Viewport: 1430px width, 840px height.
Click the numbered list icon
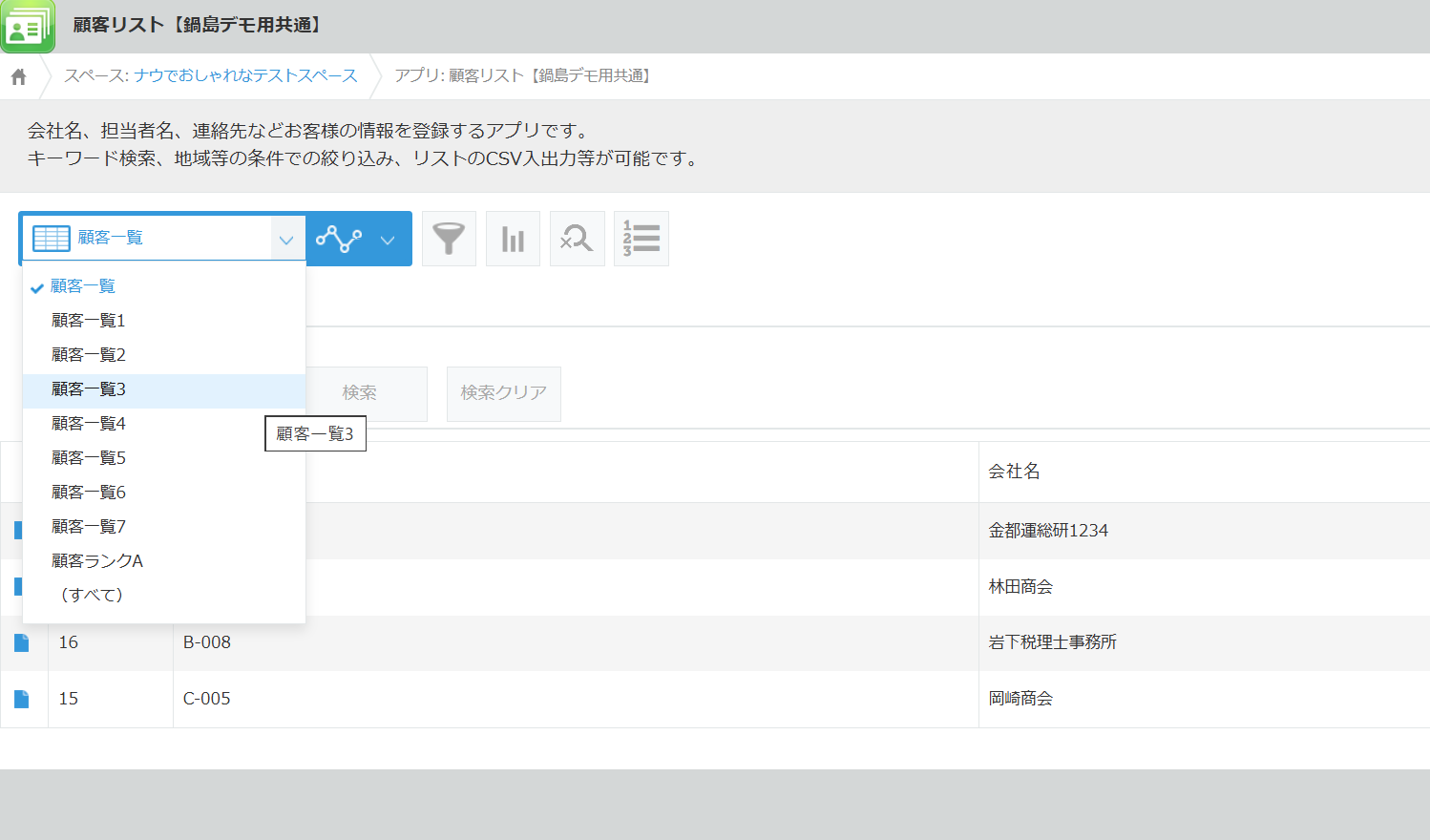tap(641, 239)
